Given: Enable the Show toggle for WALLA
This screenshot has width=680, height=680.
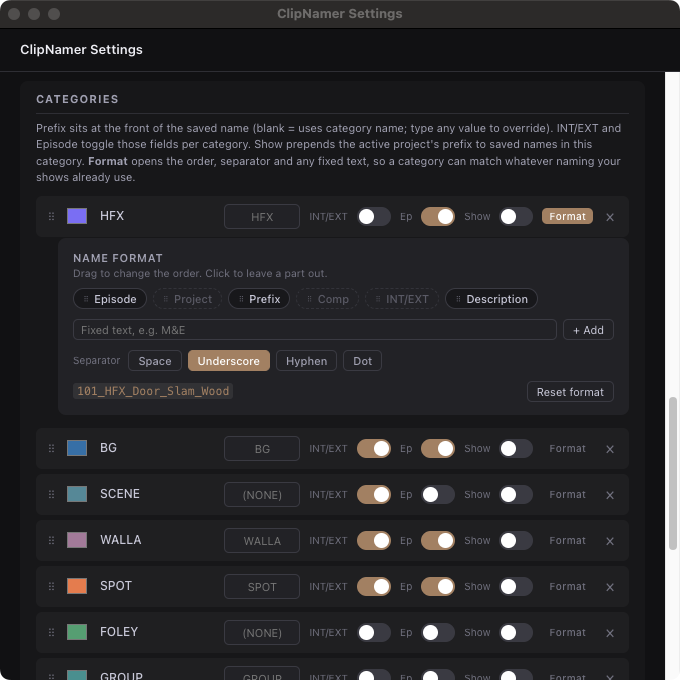Looking at the screenshot, I should coord(516,540).
